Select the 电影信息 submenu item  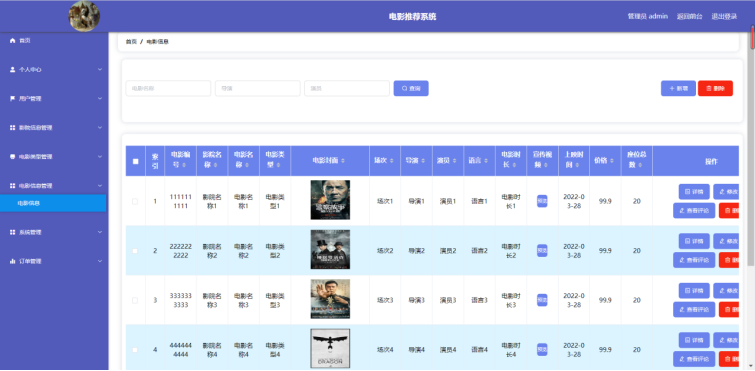click(53, 204)
